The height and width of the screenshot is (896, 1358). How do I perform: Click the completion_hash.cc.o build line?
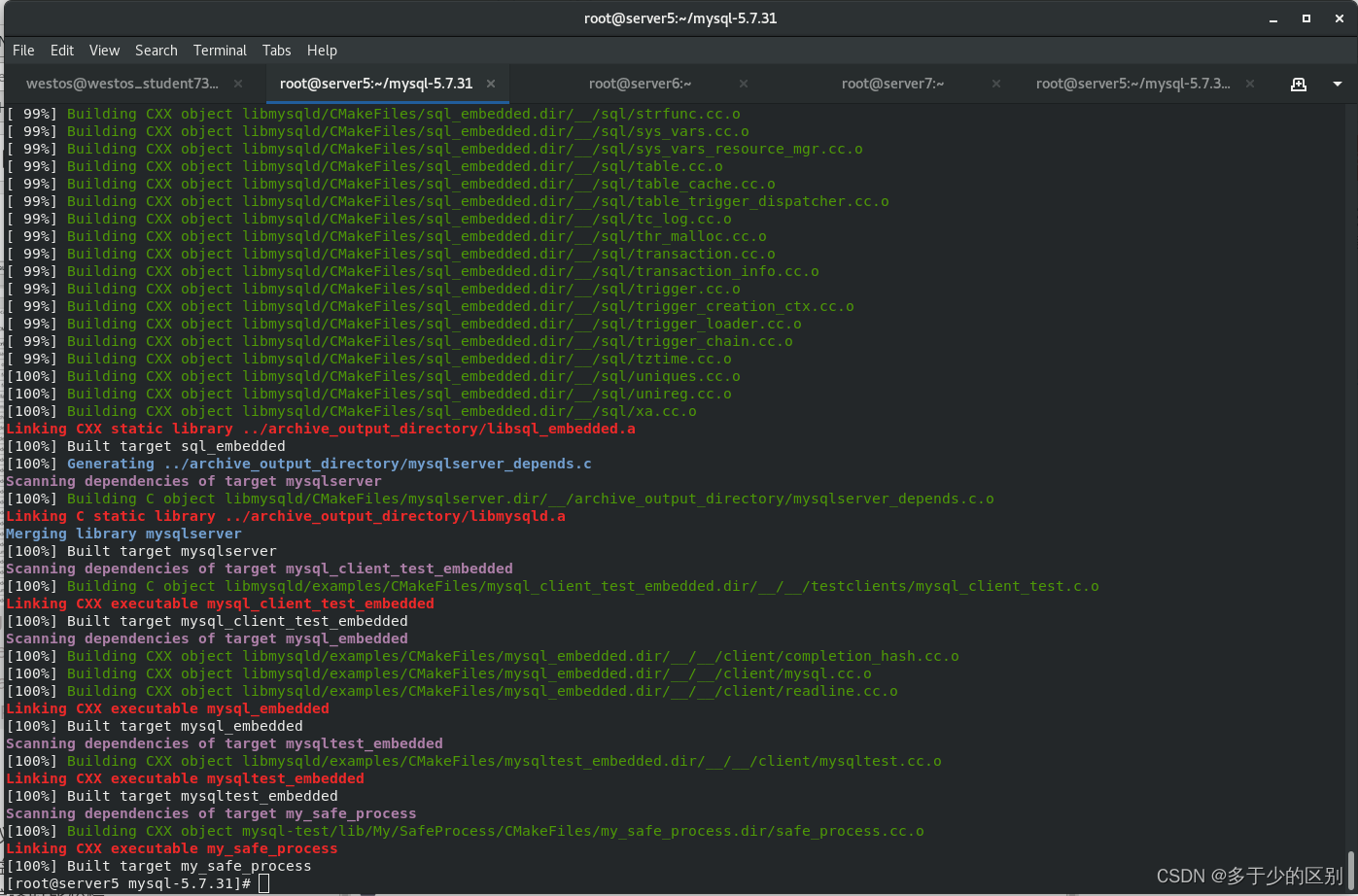coord(482,656)
